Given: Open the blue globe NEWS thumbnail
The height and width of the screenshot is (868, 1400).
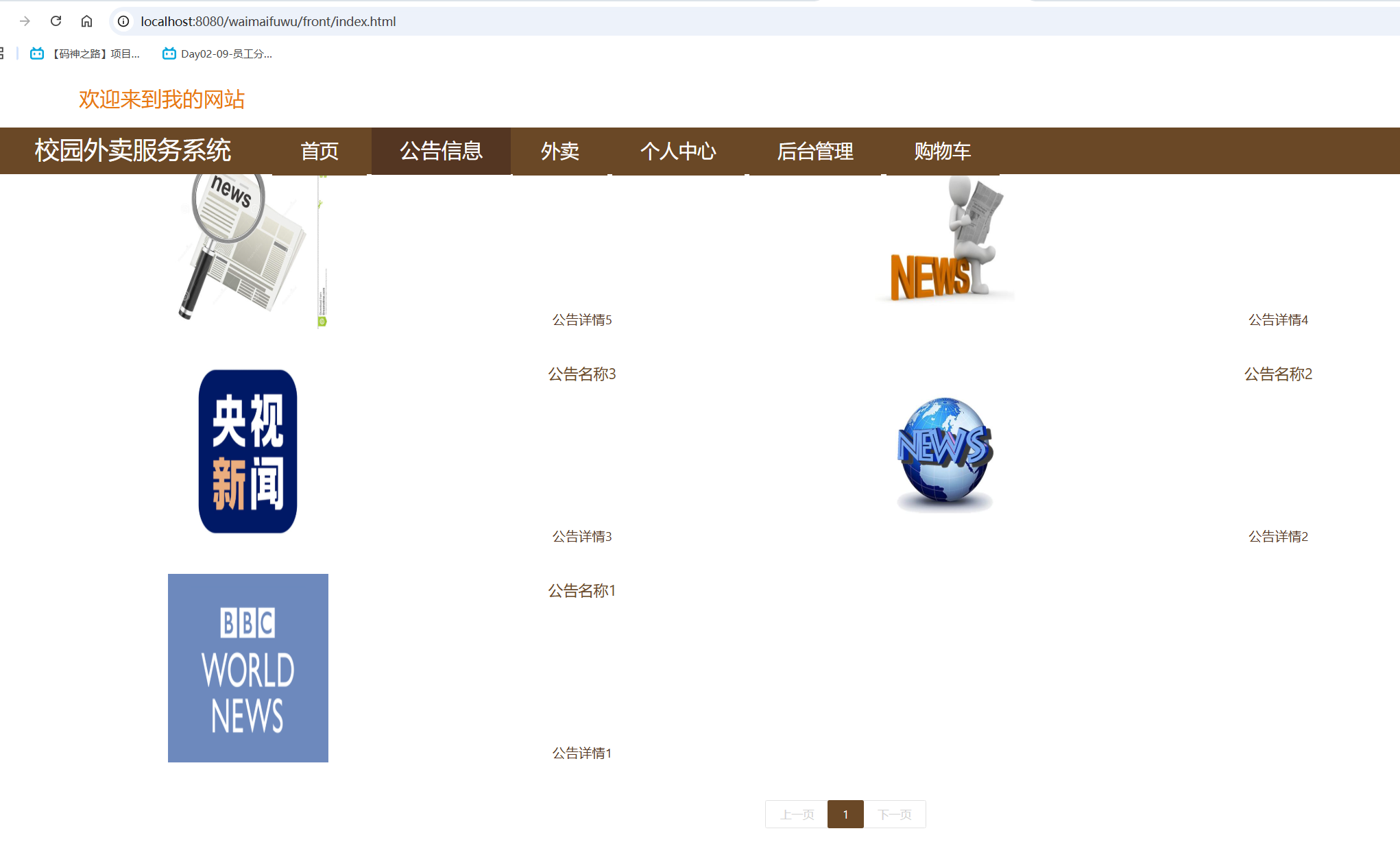Looking at the screenshot, I should pyautogui.click(x=945, y=455).
